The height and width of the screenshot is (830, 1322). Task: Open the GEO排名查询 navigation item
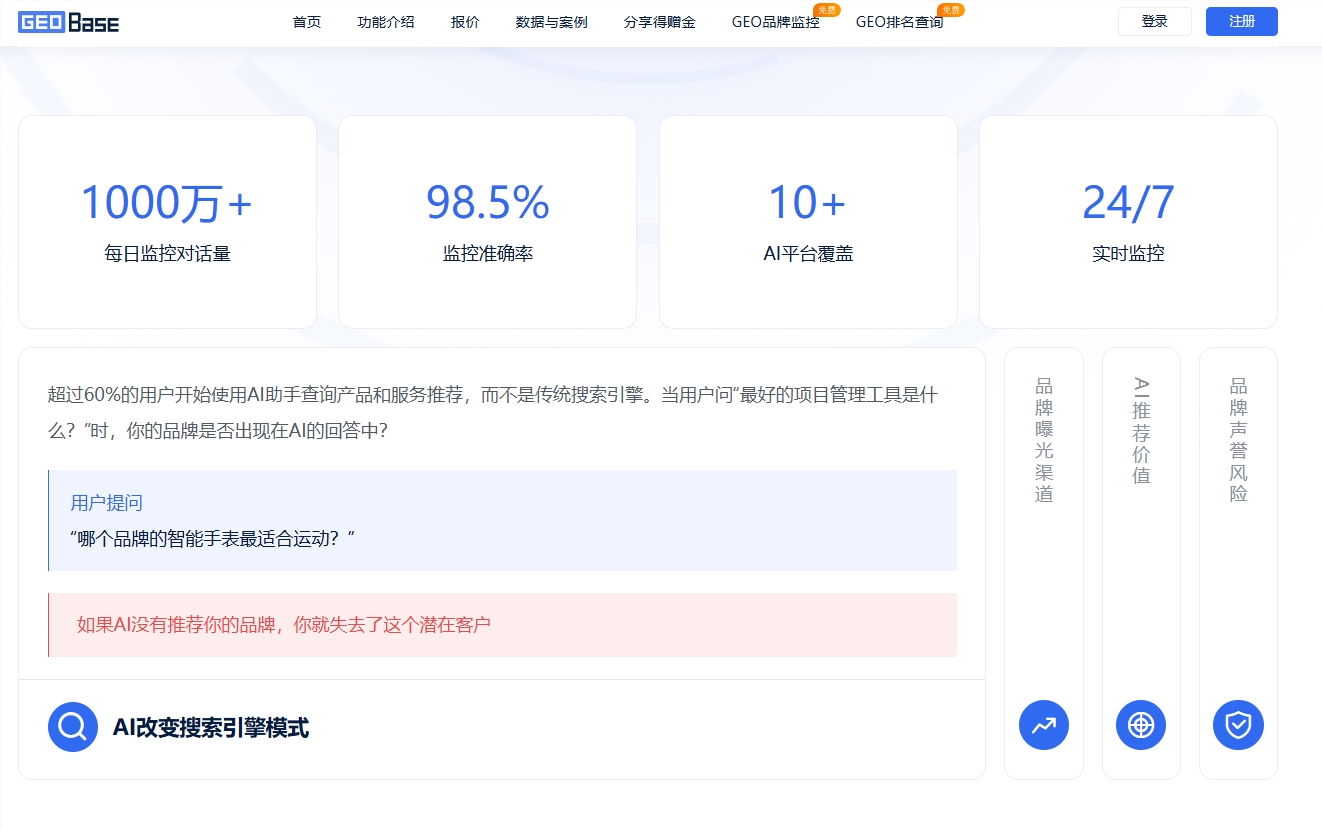[901, 21]
